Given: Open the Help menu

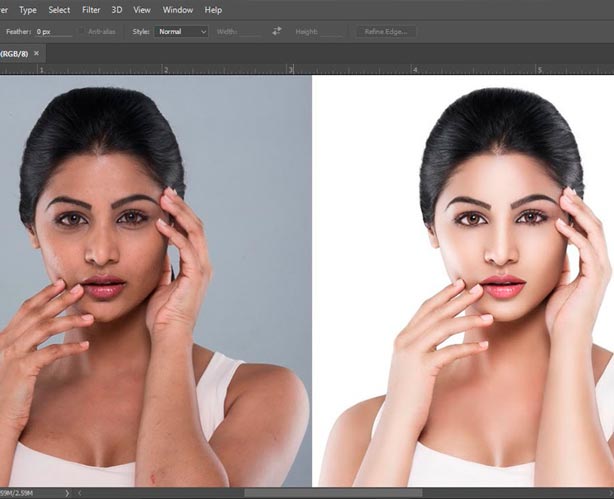Looking at the screenshot, I should coord(213,10).
